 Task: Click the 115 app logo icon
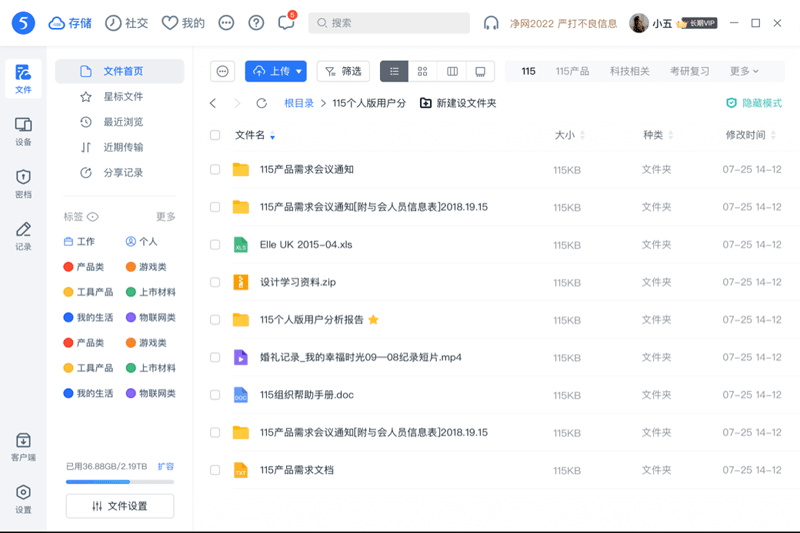tap(23, 23)
